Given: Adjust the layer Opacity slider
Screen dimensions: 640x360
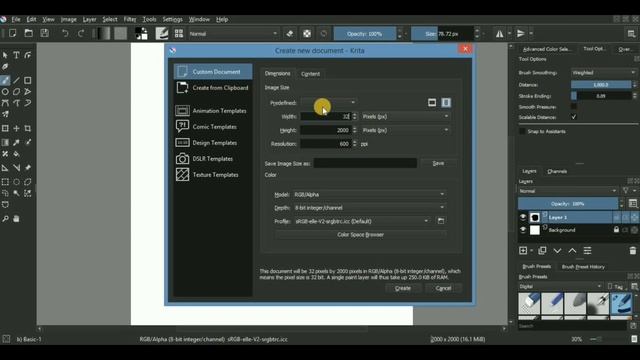Looking at the screenshot, I should 568,204.
